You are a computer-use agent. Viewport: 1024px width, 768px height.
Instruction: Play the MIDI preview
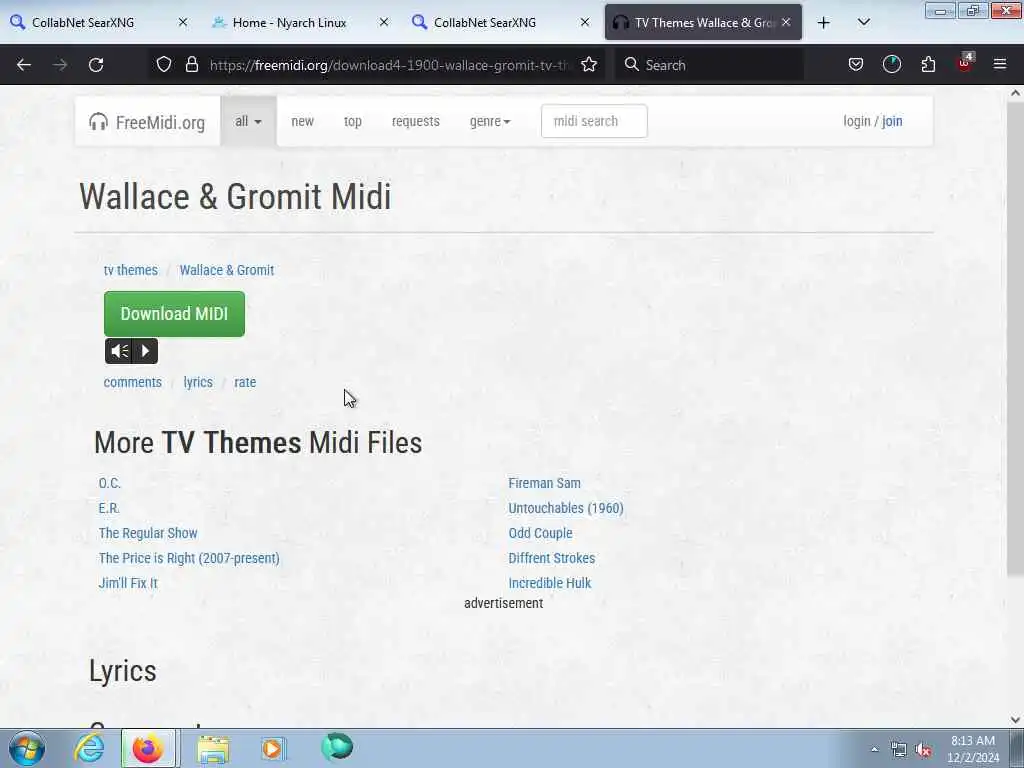click(145, 351)
